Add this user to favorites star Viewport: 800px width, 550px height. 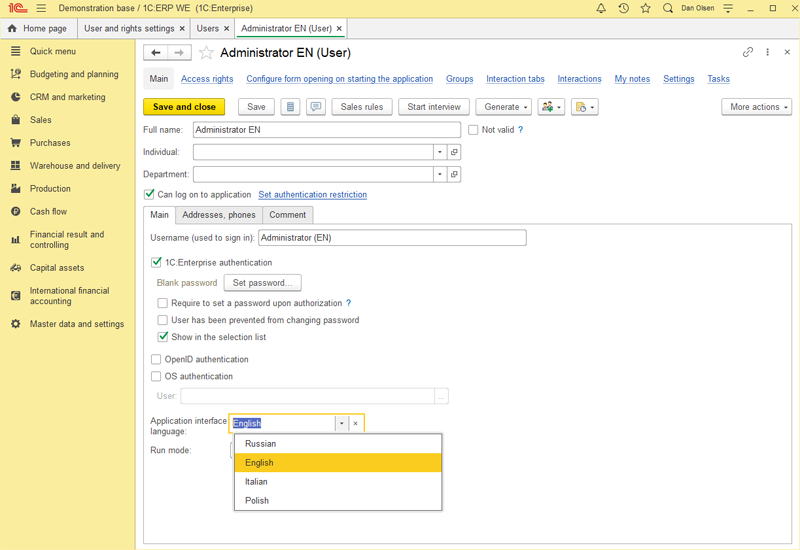(206, 53)
